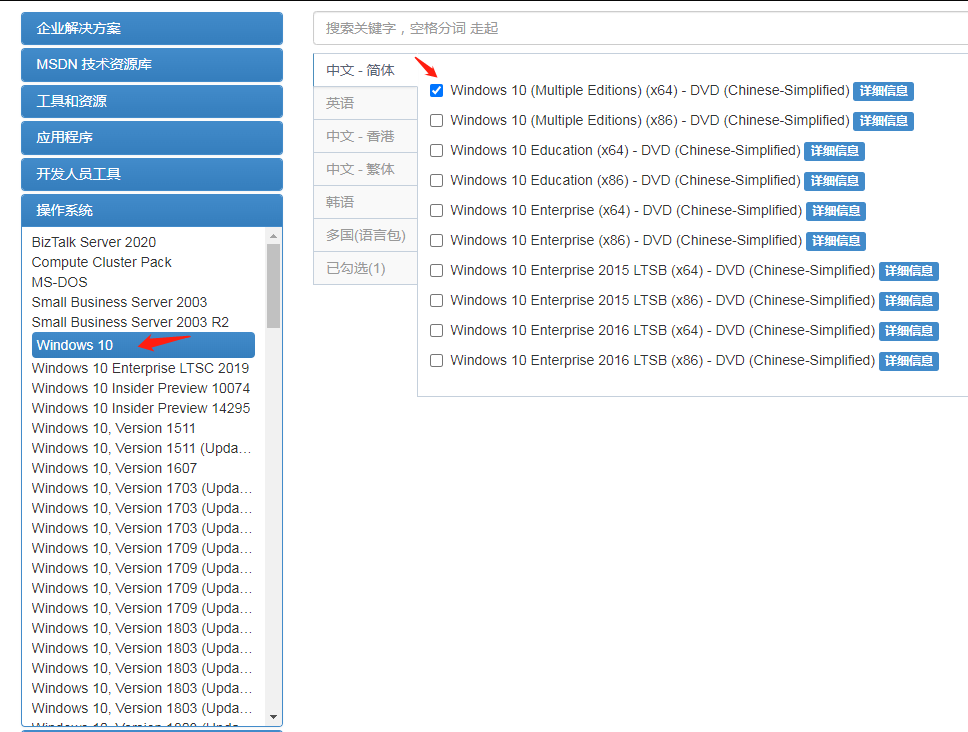The width and height of the screenshot is (968, 732).
Task: Focus the keyword search box
Action: (640, 28)
